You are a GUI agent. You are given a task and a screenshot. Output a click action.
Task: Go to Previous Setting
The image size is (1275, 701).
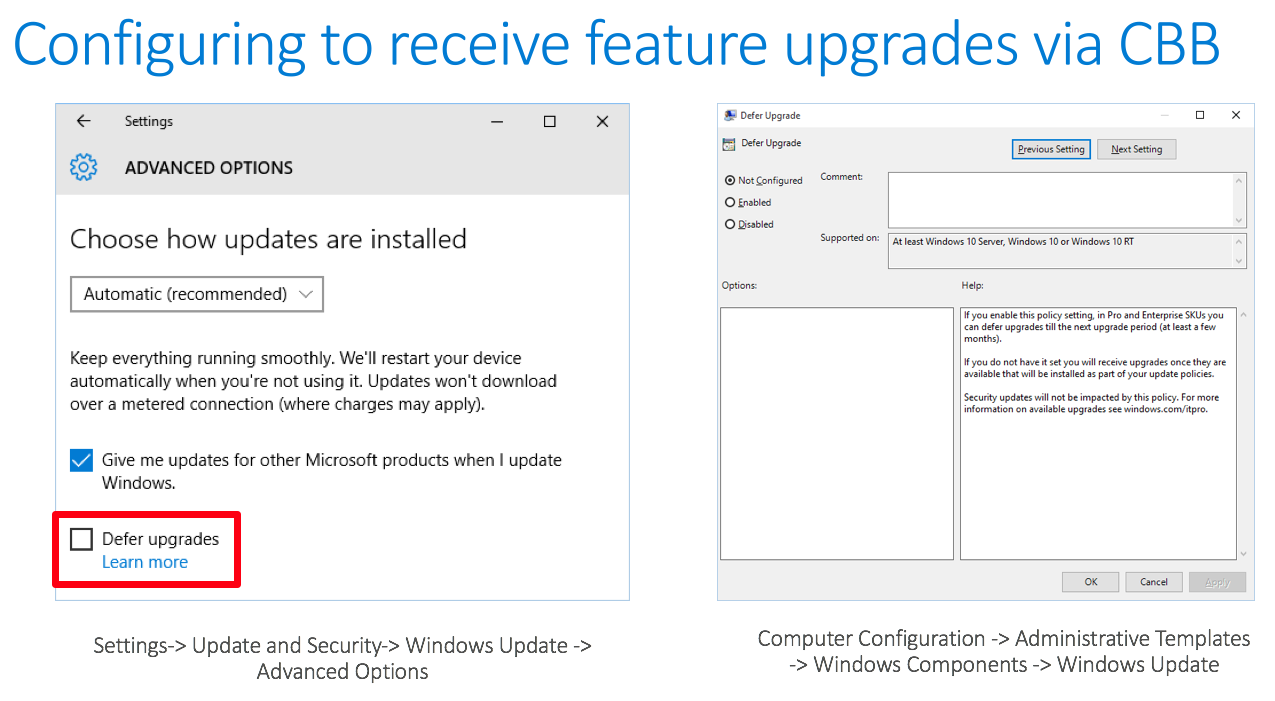[1050, 150]
